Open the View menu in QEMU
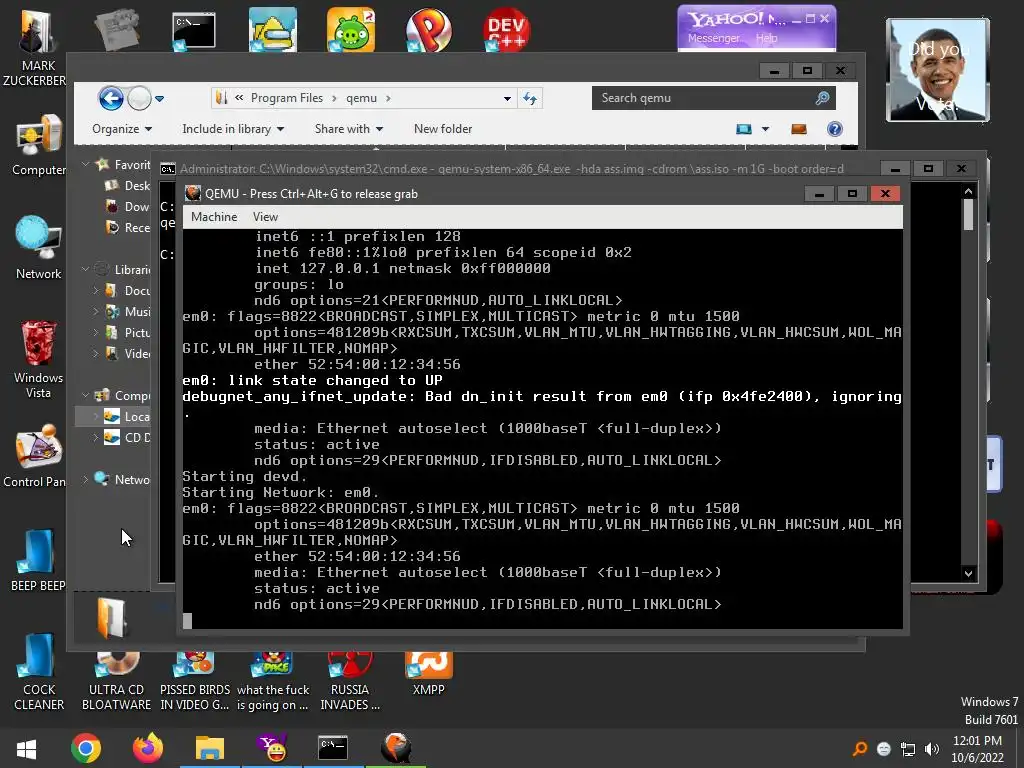The height and width of the screenshot is (768, 1024). tap(265, 217)
